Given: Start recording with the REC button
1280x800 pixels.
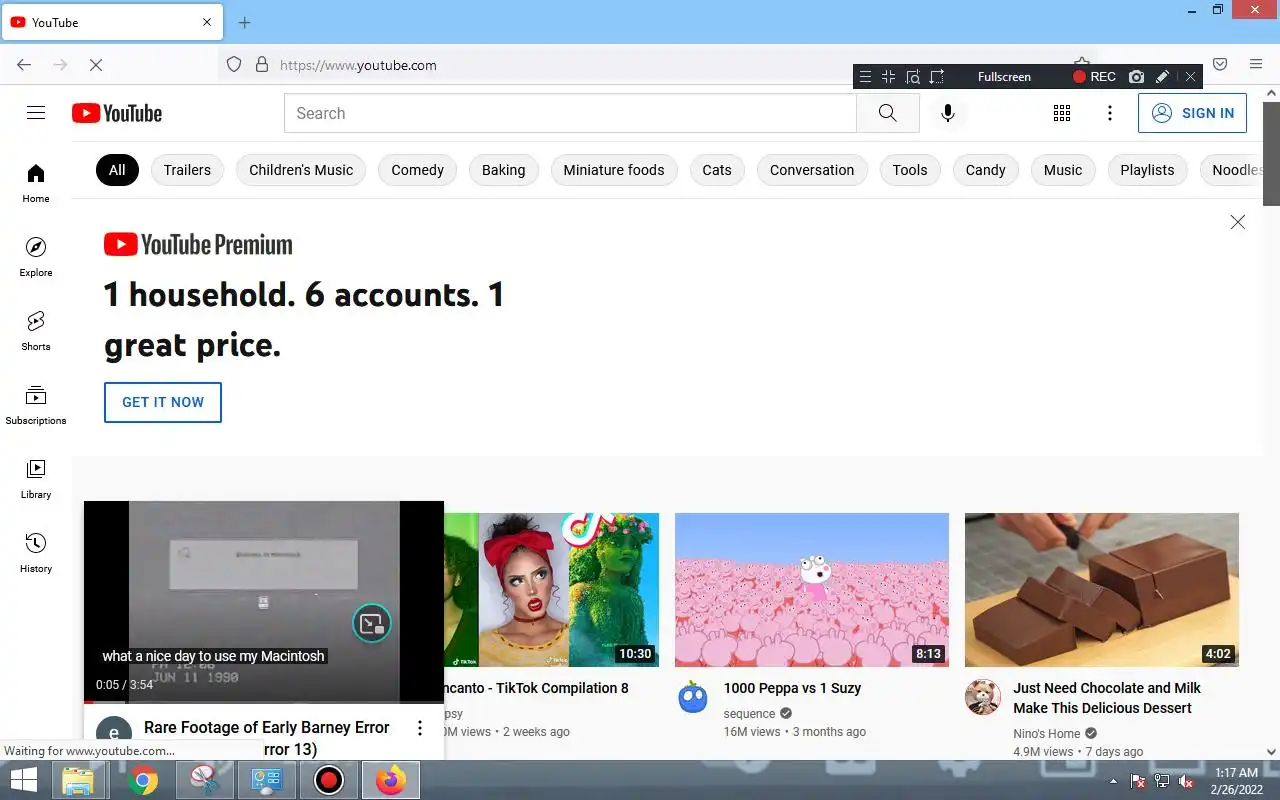Looking at the screenshot, I should click(1094, 77).
